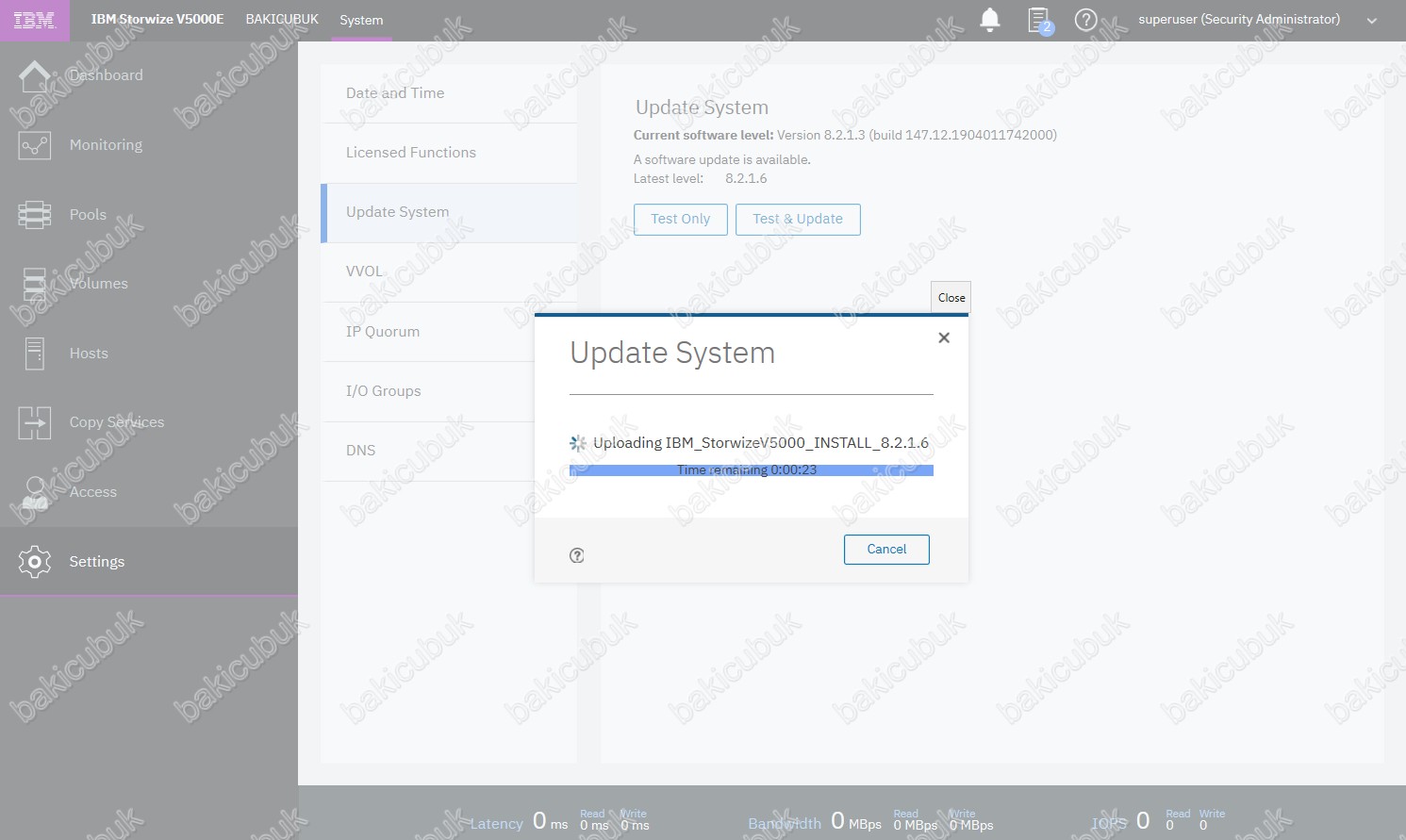Click the Copy Services icon
Screen dimensions: 1406x840
click(x=35, y=422)
